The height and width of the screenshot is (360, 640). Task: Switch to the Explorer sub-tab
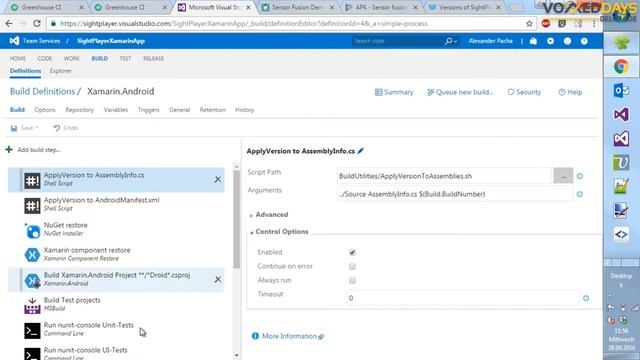(x=60, y=71)
